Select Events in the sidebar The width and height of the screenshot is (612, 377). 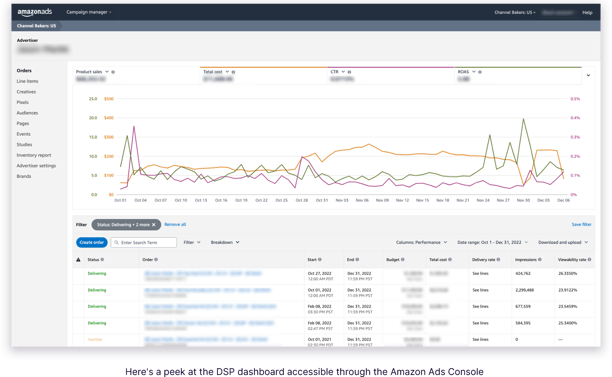click(23, 134)
